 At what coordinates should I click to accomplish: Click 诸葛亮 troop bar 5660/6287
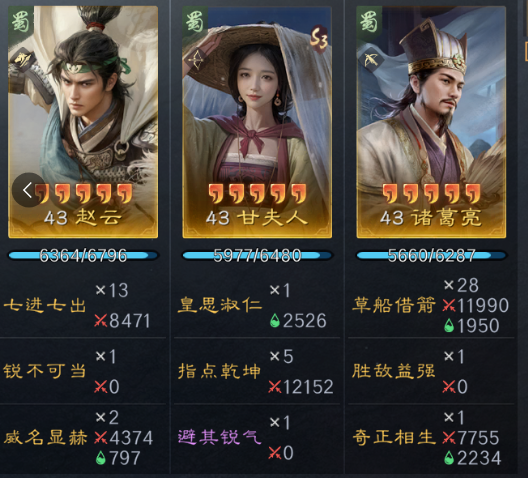(431, 255)
